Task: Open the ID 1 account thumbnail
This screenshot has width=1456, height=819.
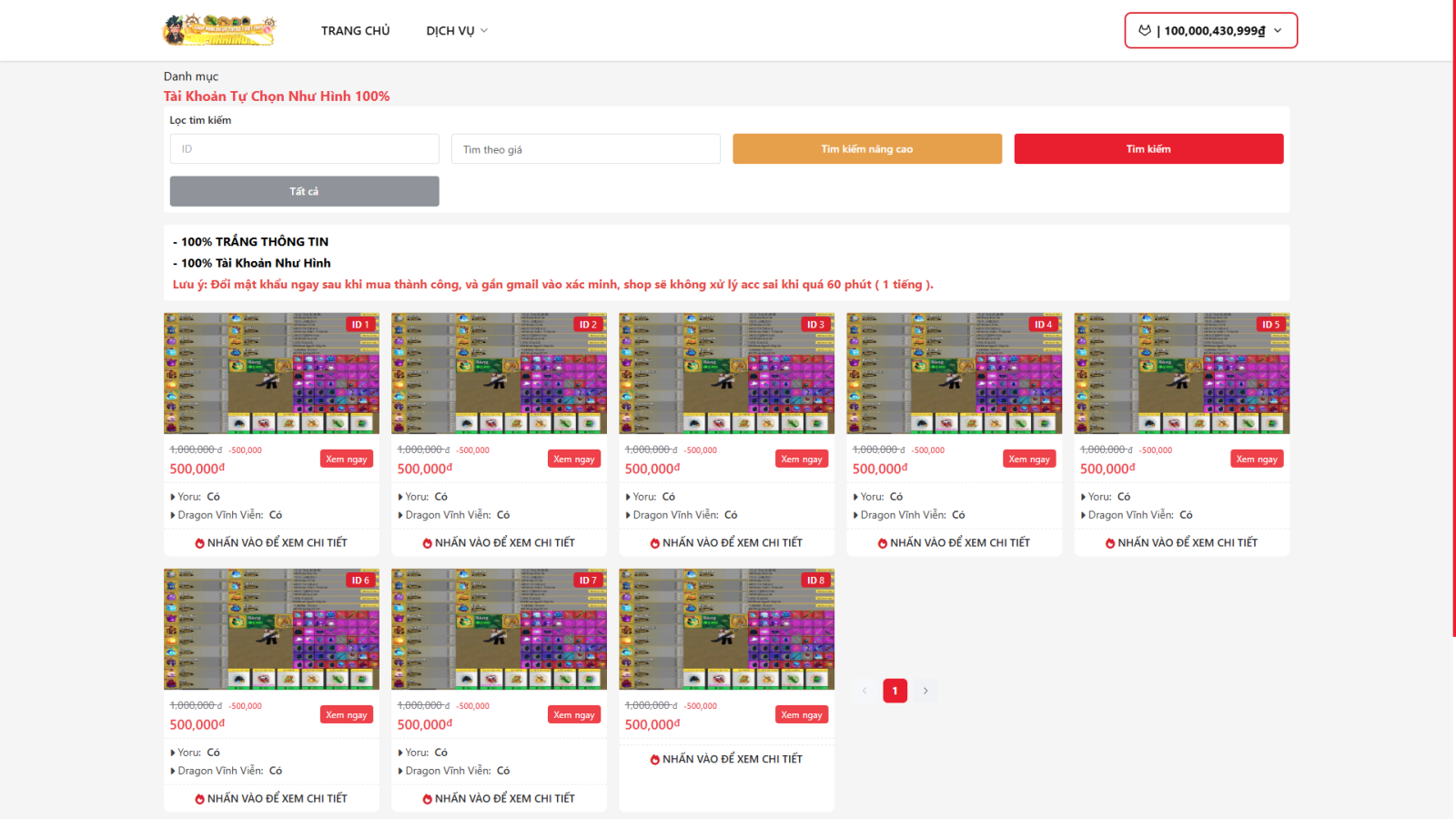Action: coord(271,373)
